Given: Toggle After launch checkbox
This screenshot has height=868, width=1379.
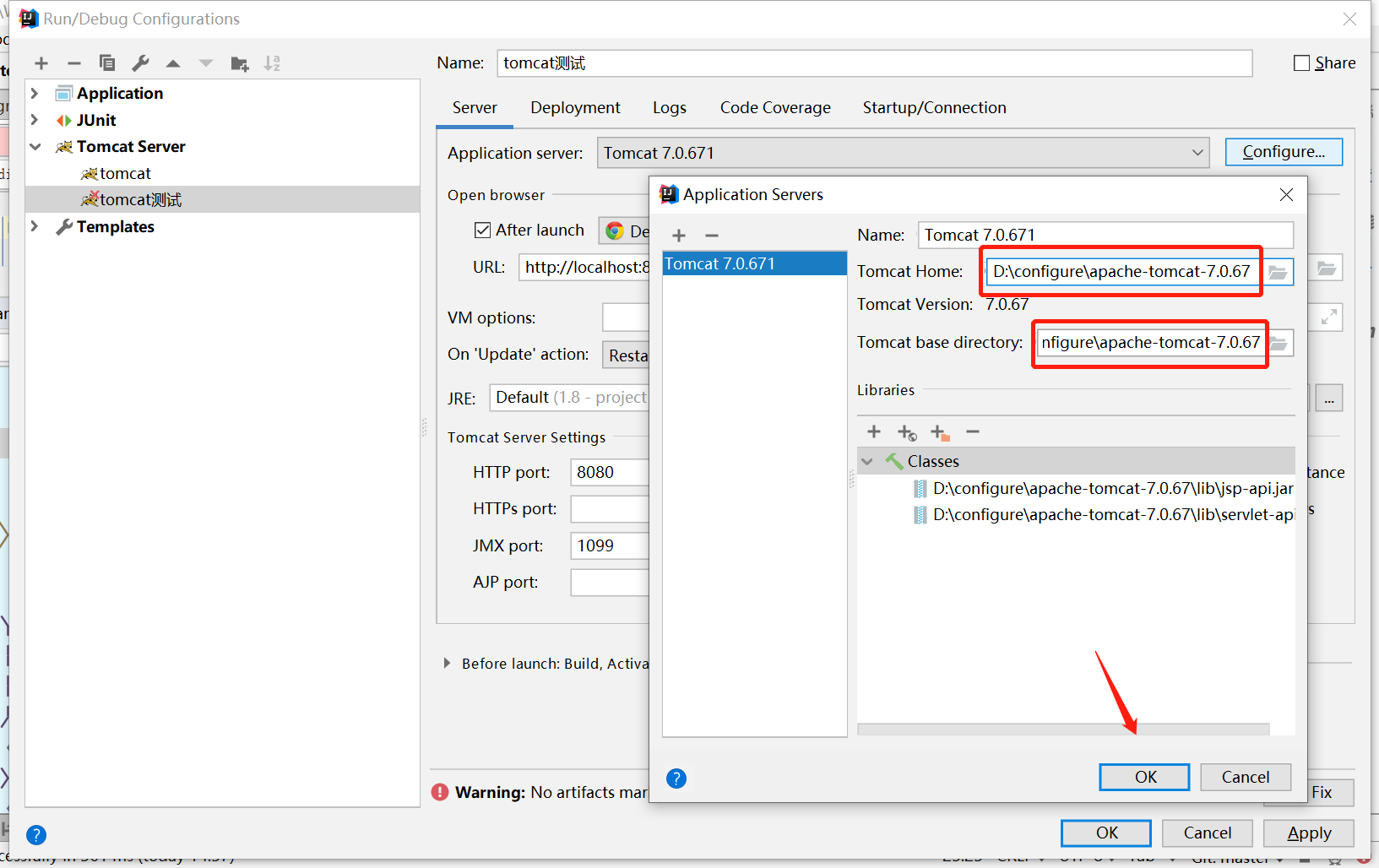Looking at the screenshot, I should coord(482,231).
